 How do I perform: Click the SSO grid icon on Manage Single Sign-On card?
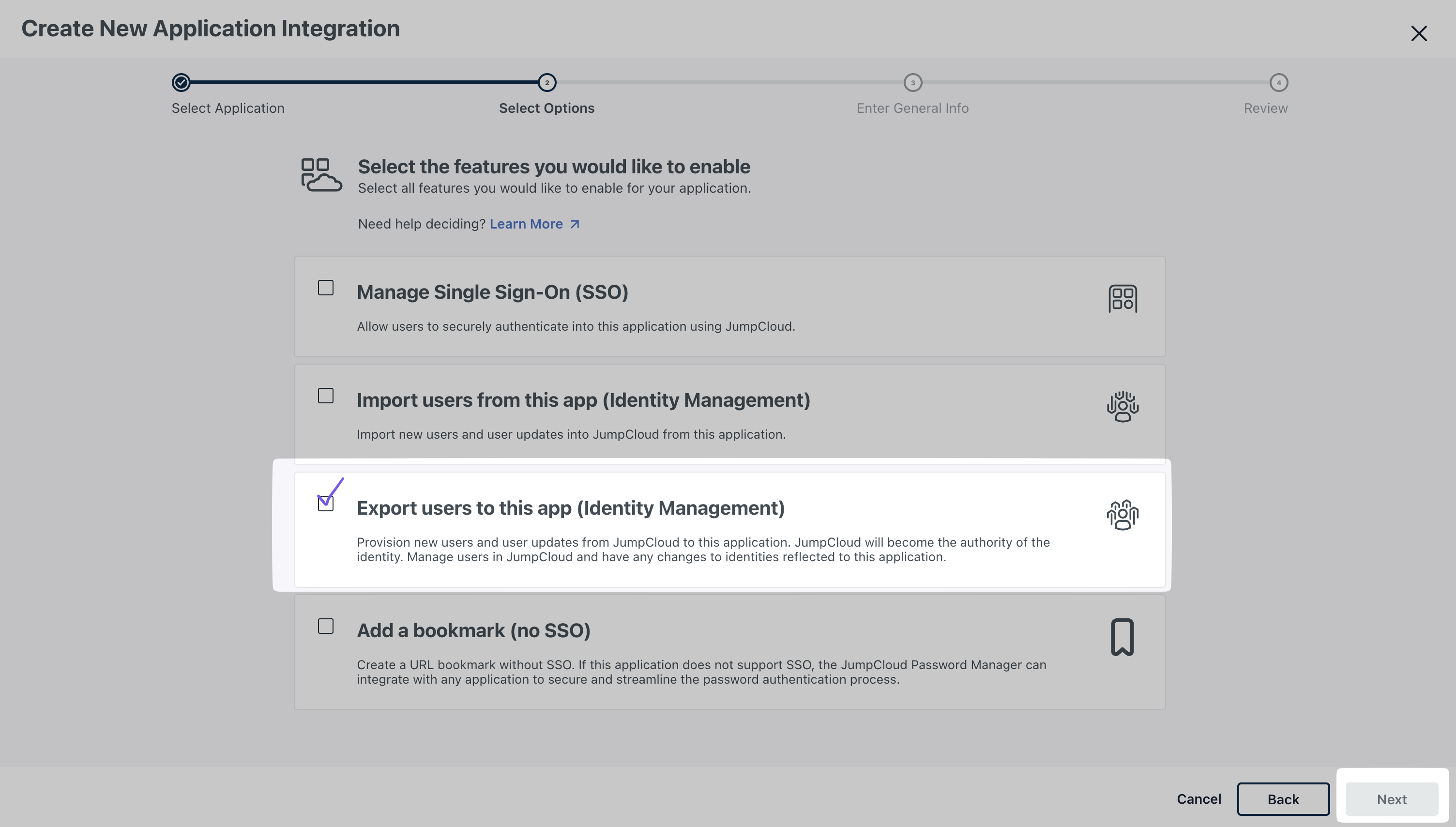pyautogui.click(x=1123, y=298)
